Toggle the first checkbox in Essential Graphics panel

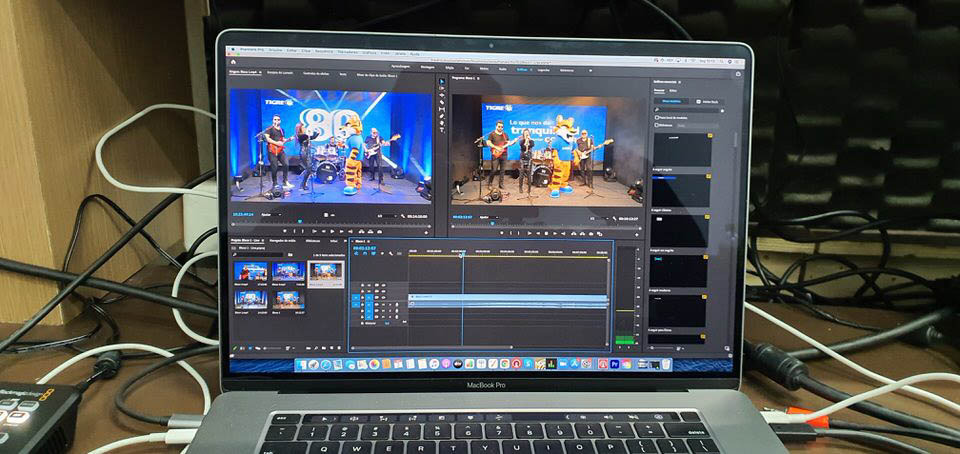click(656, 116)
